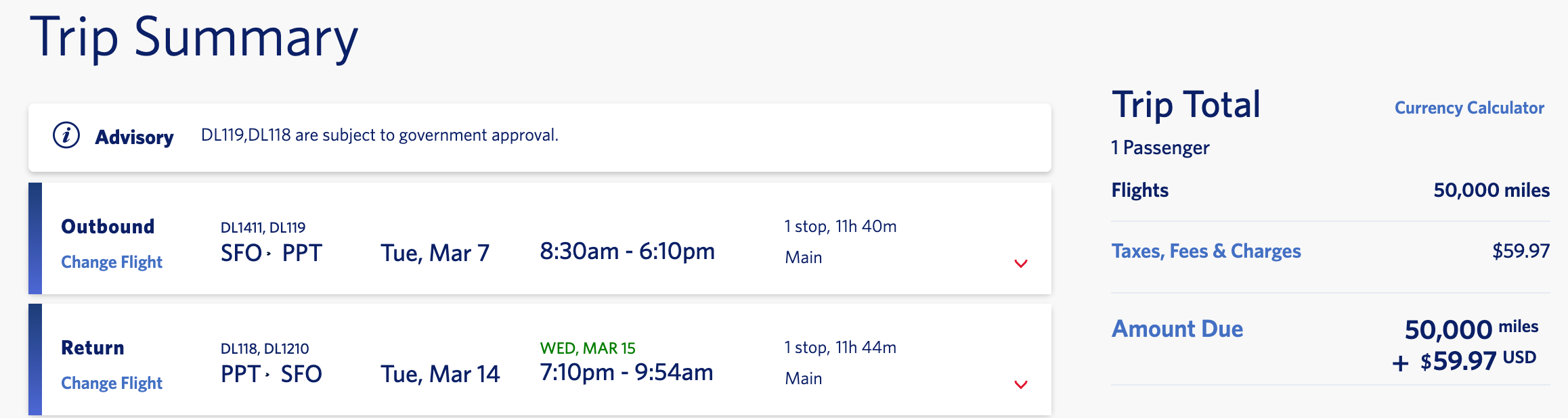Open Taxes, Fees & Charges breakdown
This screenshot has width=1568, height=418.
click(1206, 251)
